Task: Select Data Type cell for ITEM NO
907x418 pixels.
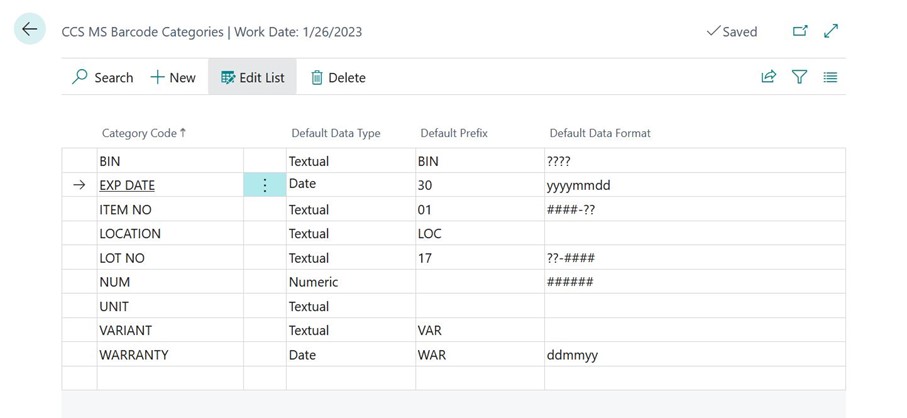Action: 349,209
